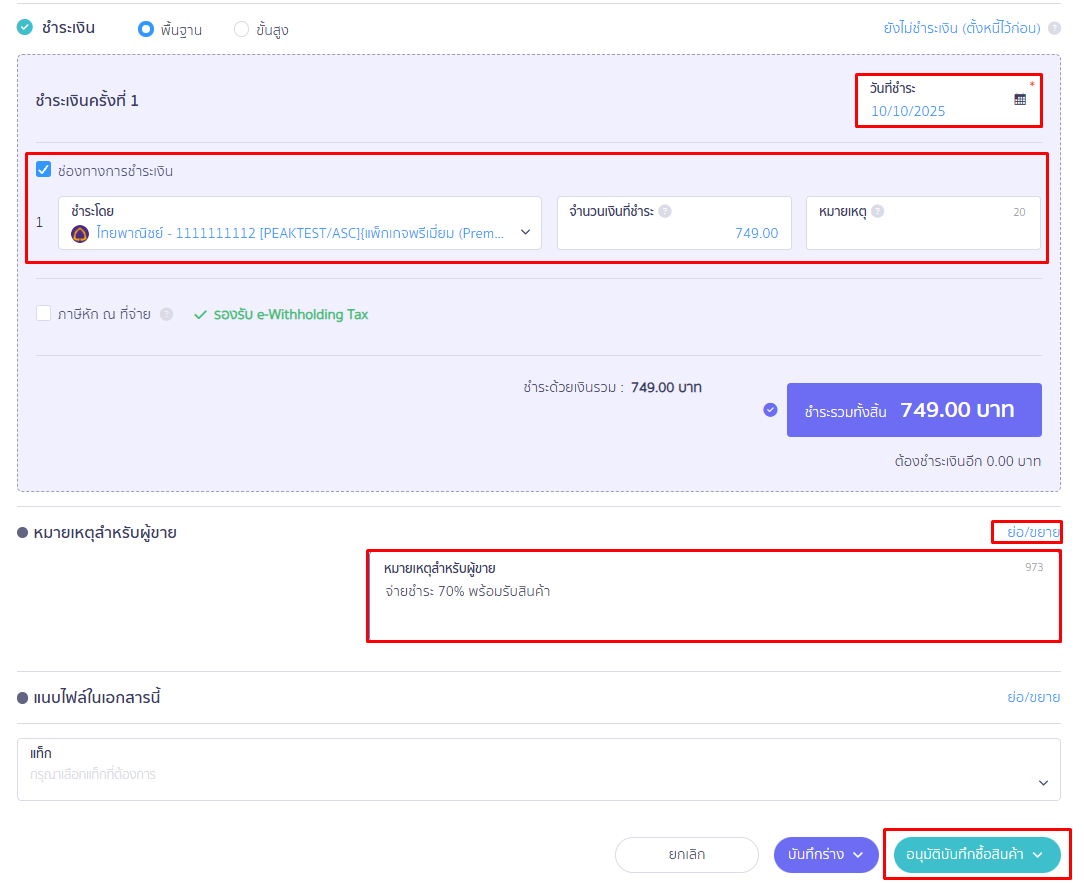Expand the แท็ก tag selection dropdown
This screenshot has width=1084, height=883.
coord(1043,782)
